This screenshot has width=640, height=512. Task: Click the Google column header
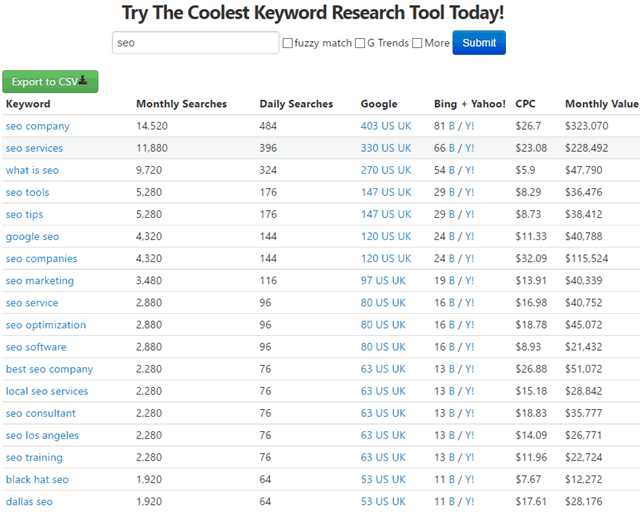(379, 104)
